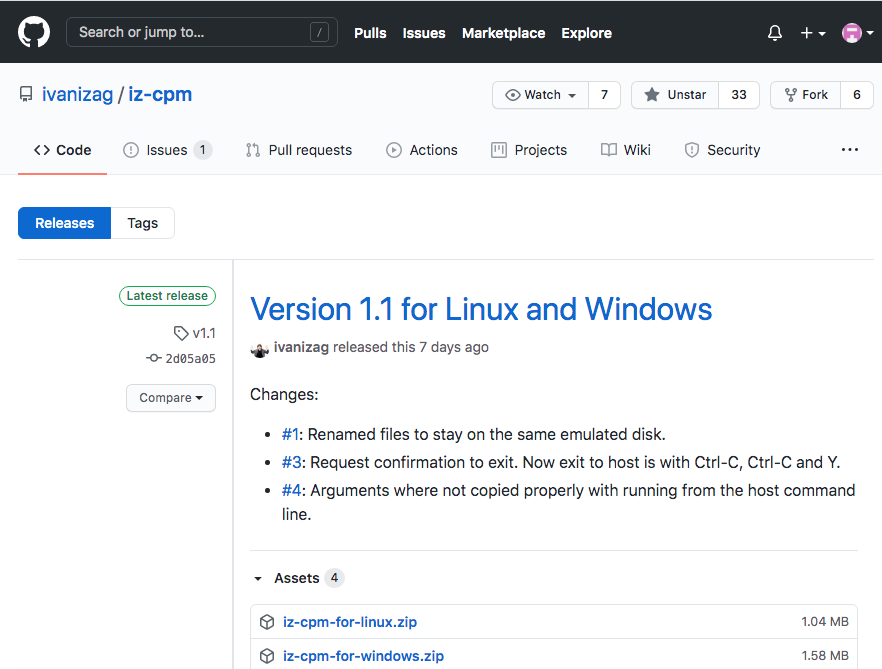This screenshot has height=669, width=882.
Task: Click package icon beside iz-cpm-for-windows.zip
Action: point(267,656)
